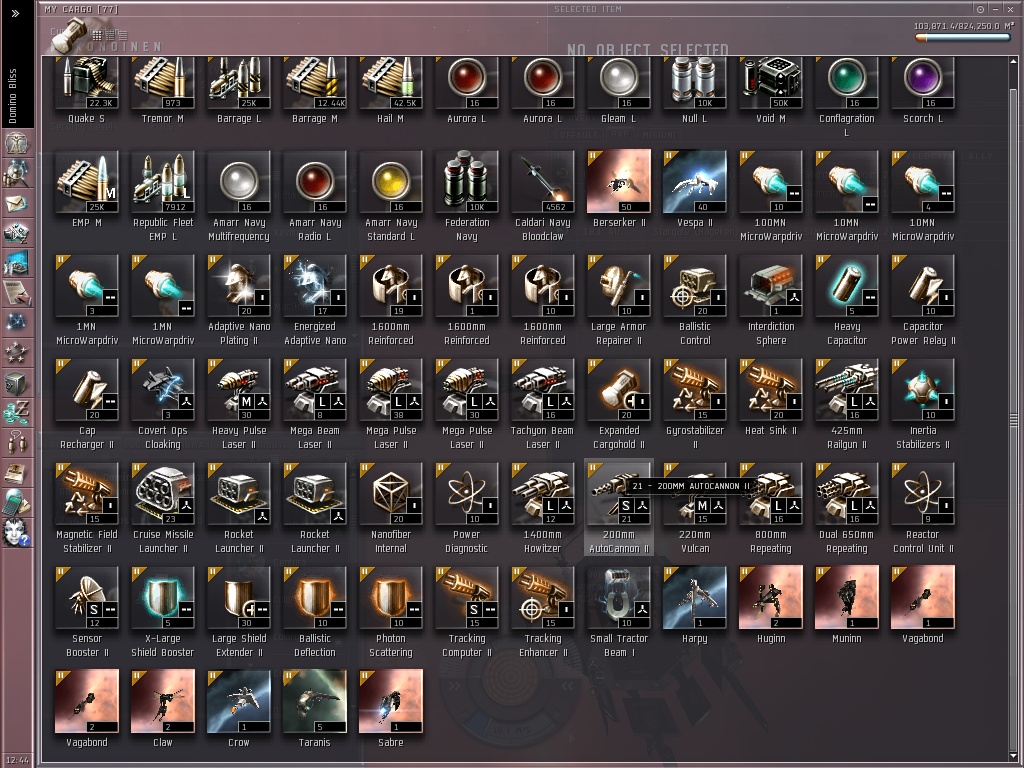Open the help face icon with question mark

point(16,533)
